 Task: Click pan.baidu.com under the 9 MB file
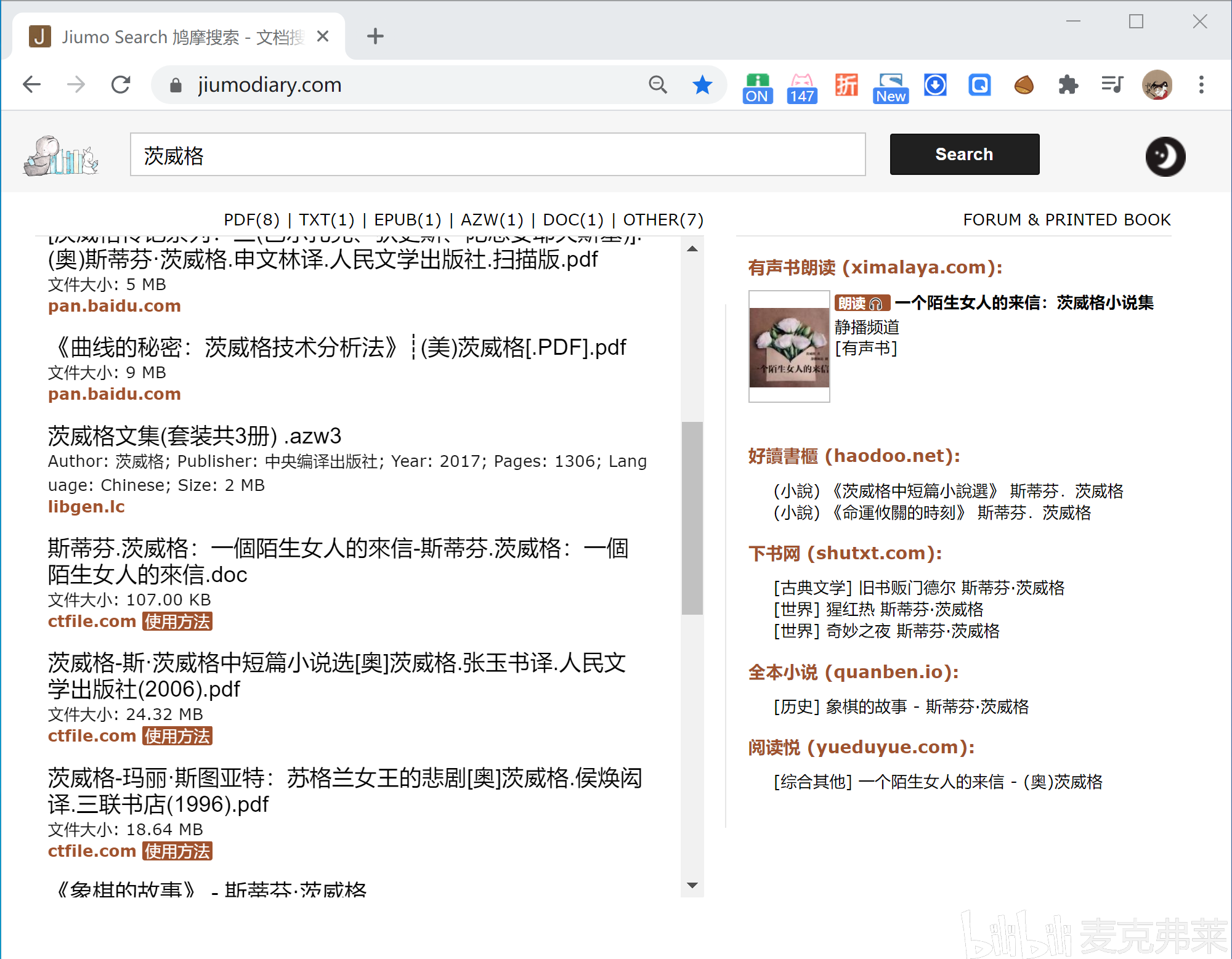coord(115,394)
